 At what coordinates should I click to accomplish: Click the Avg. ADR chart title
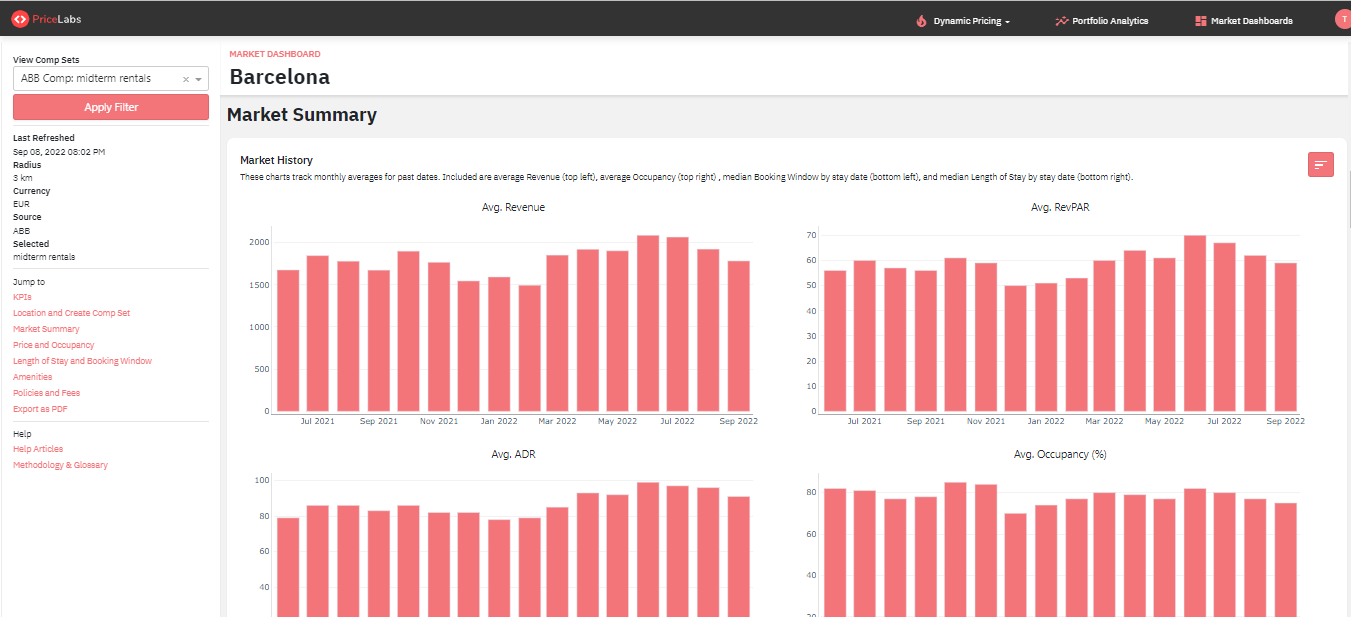click(x=513, y=454)
